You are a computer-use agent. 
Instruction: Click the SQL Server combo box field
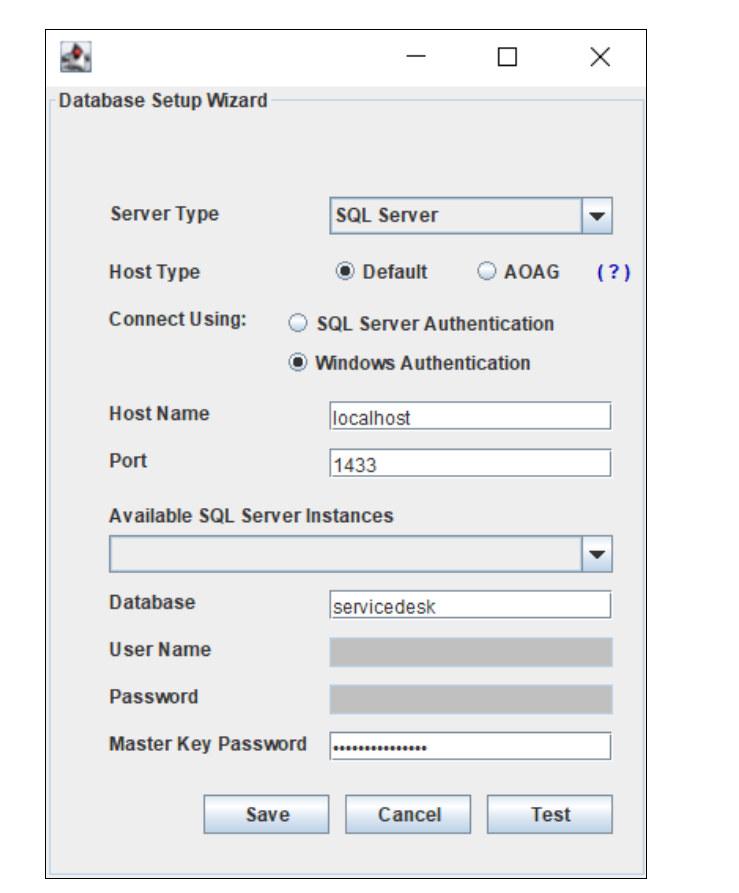[455, 216]
